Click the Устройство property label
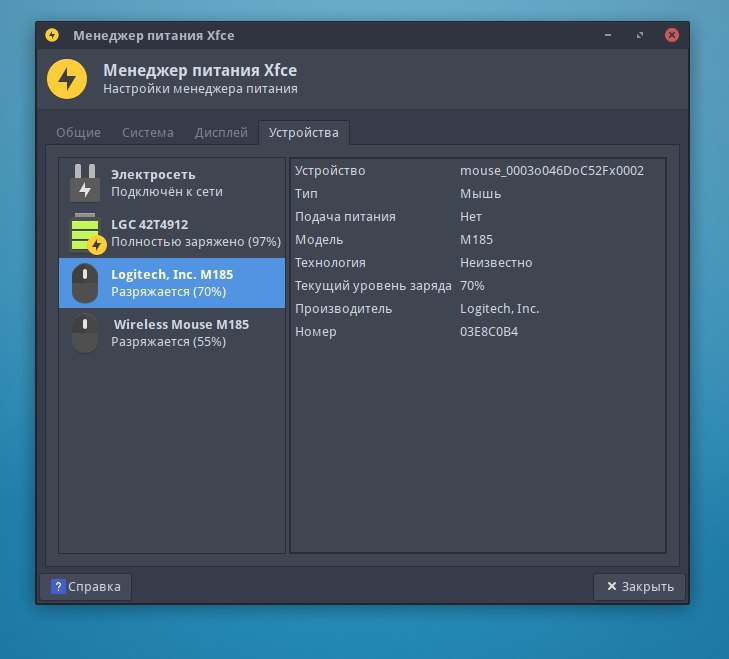Viewport: 729px width, 659px height. [x=330, y=171]
